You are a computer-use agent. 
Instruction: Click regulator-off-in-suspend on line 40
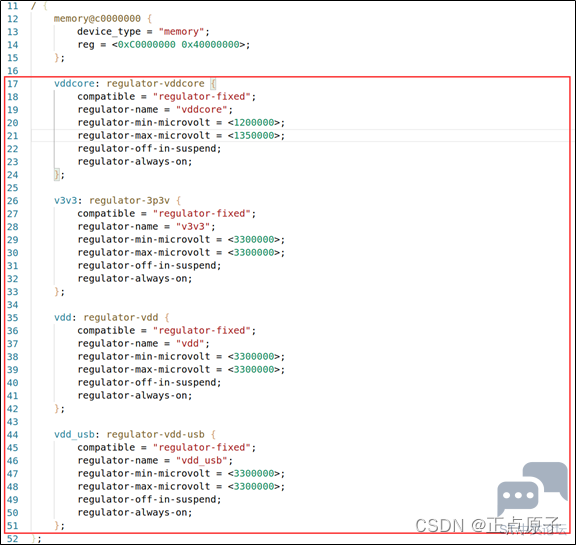148,383
